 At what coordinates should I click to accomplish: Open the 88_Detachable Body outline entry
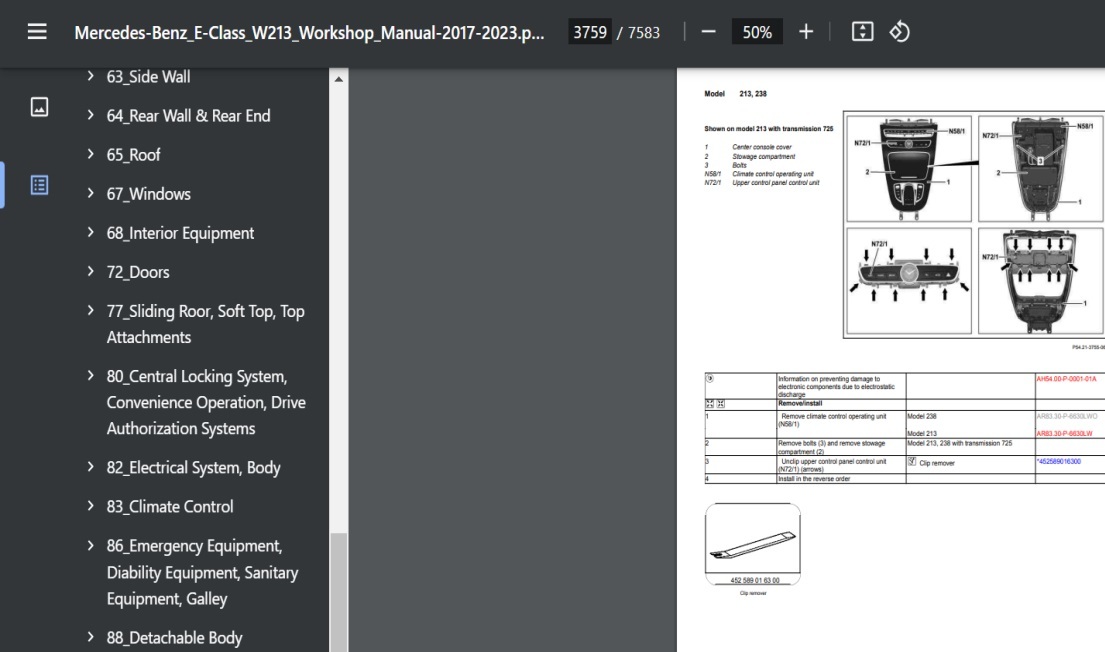click(175, 638)
